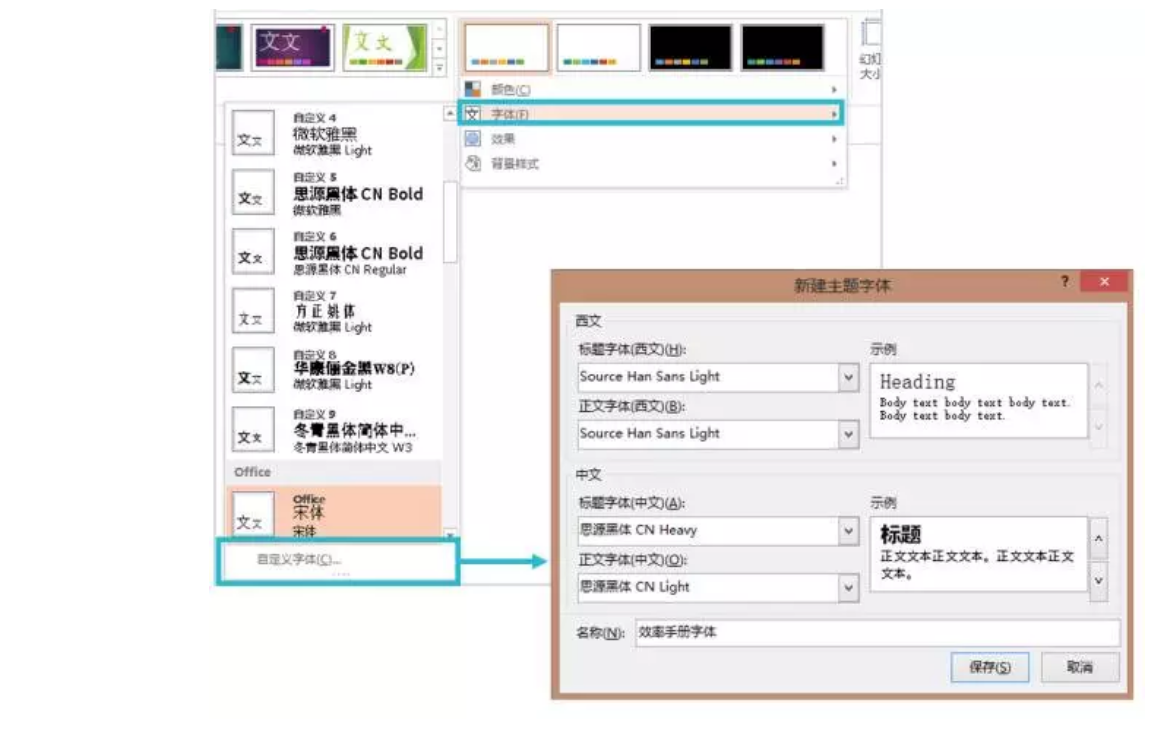Apply the purple 文文 theme thumbnail
The width and height of the screenshot is (1169, 733).
(x=292, y=48)
